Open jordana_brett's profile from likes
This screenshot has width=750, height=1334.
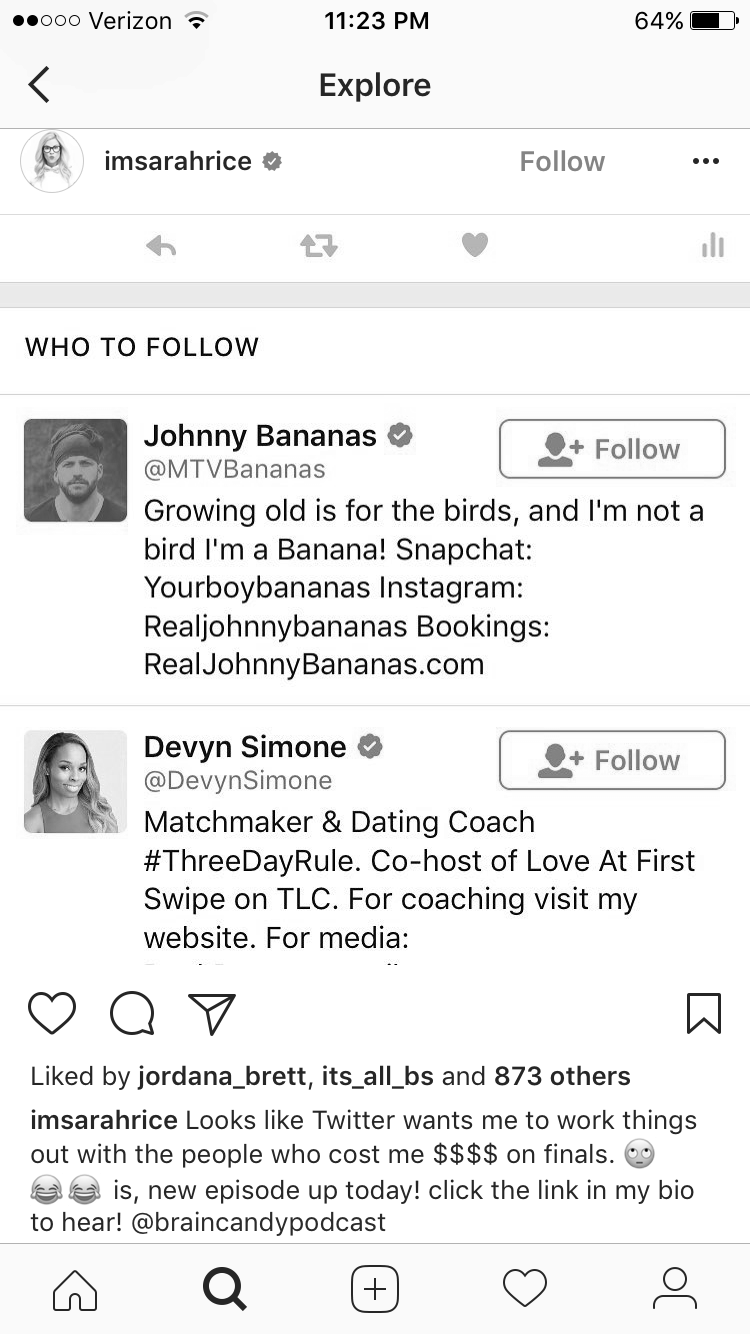(x=223, y=1076)
